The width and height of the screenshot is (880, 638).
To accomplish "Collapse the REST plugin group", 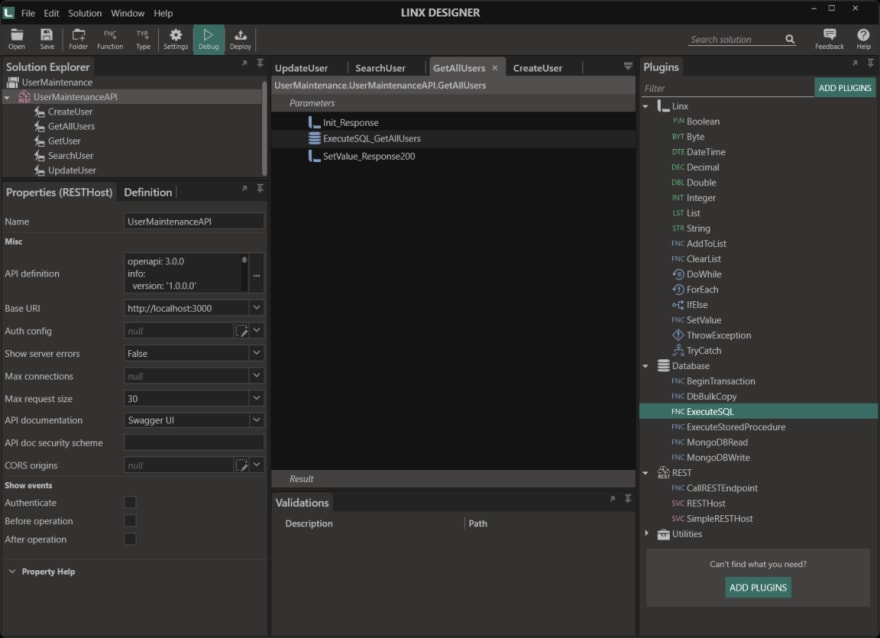I will [x=646, y=473].
